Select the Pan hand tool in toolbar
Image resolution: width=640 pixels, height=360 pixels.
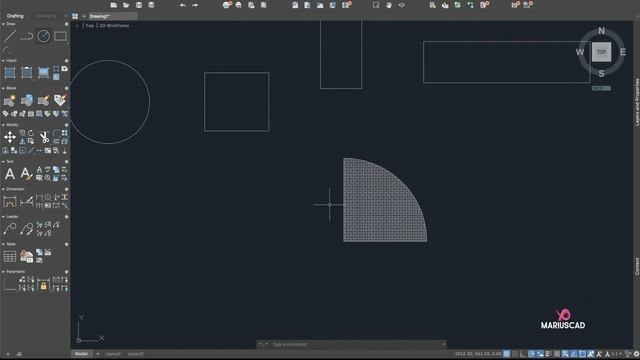389,5
